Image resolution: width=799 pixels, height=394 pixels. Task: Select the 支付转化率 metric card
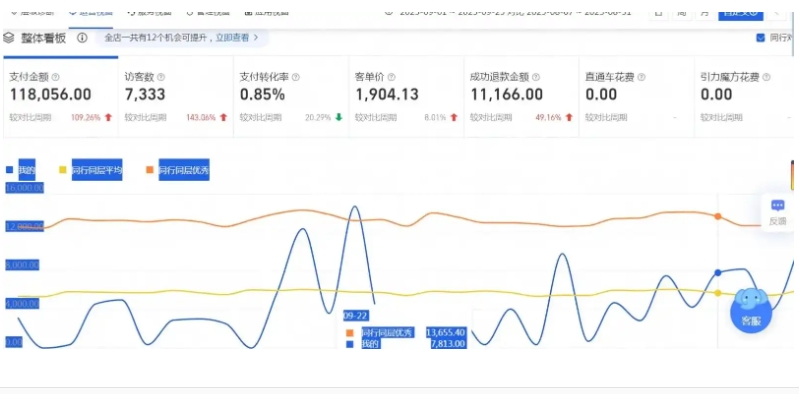click(x=291, y=97)
